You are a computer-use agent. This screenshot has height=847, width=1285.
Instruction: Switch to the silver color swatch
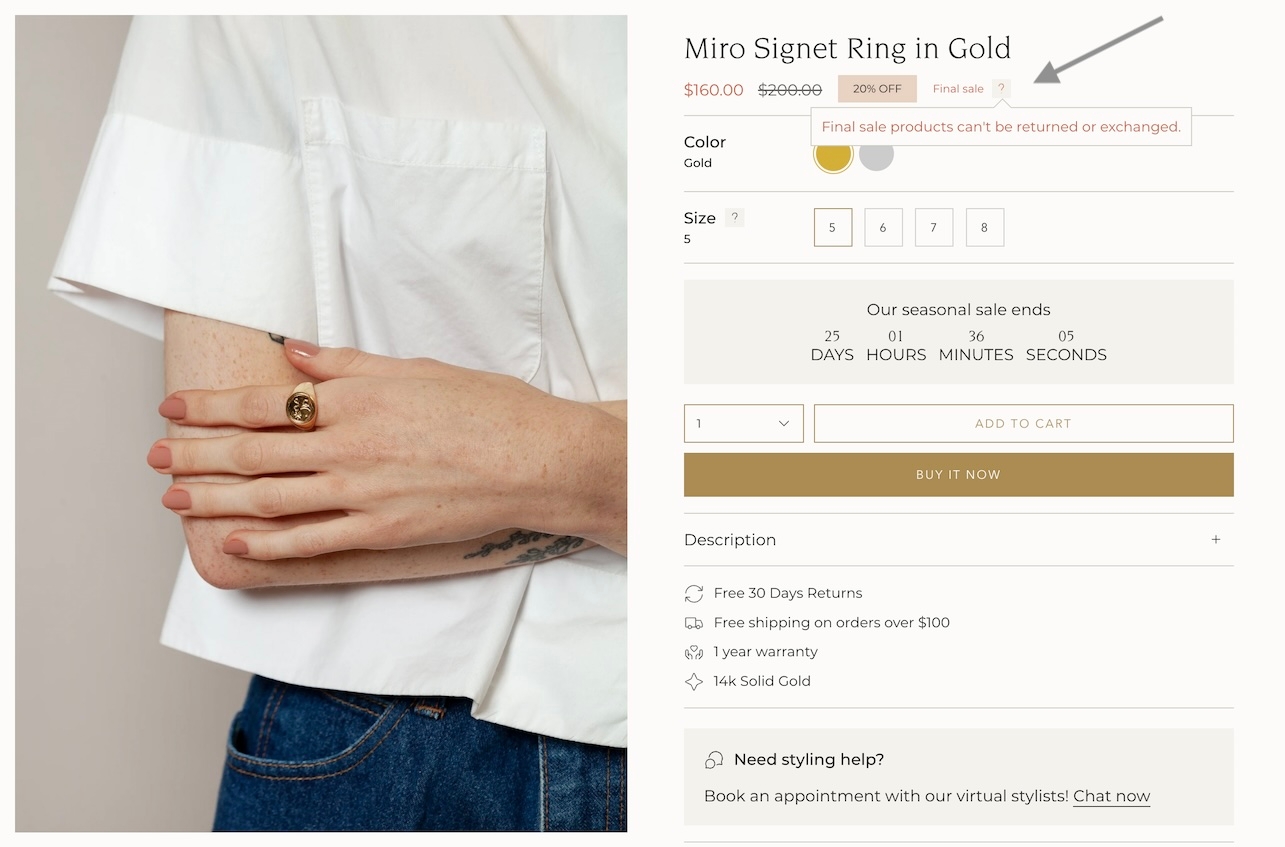click(x=876, y=155)
